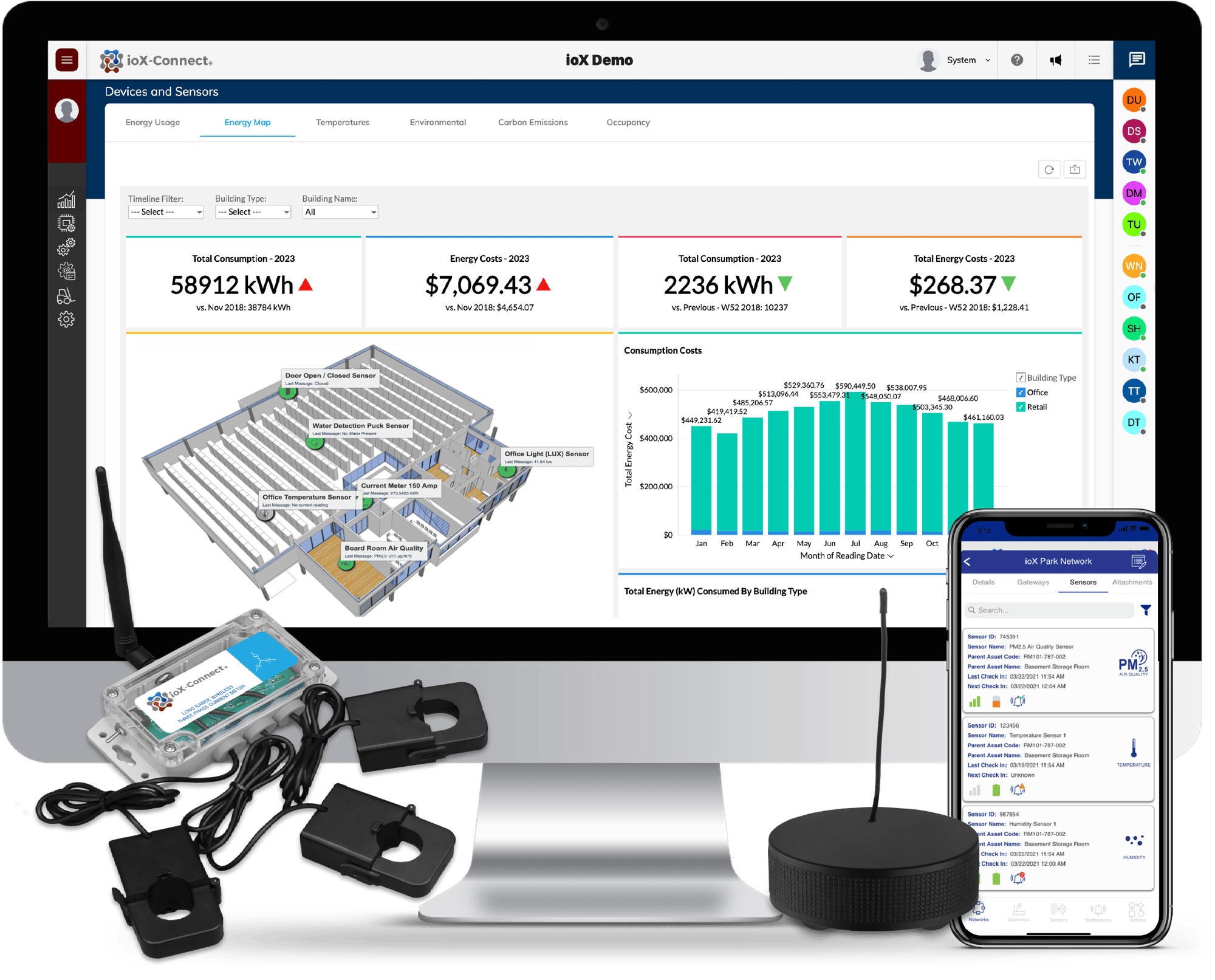Click the Door Open / Closed Sensor label
The image size is (1215, 980).
pyautogui.click(x=330, y=379)
